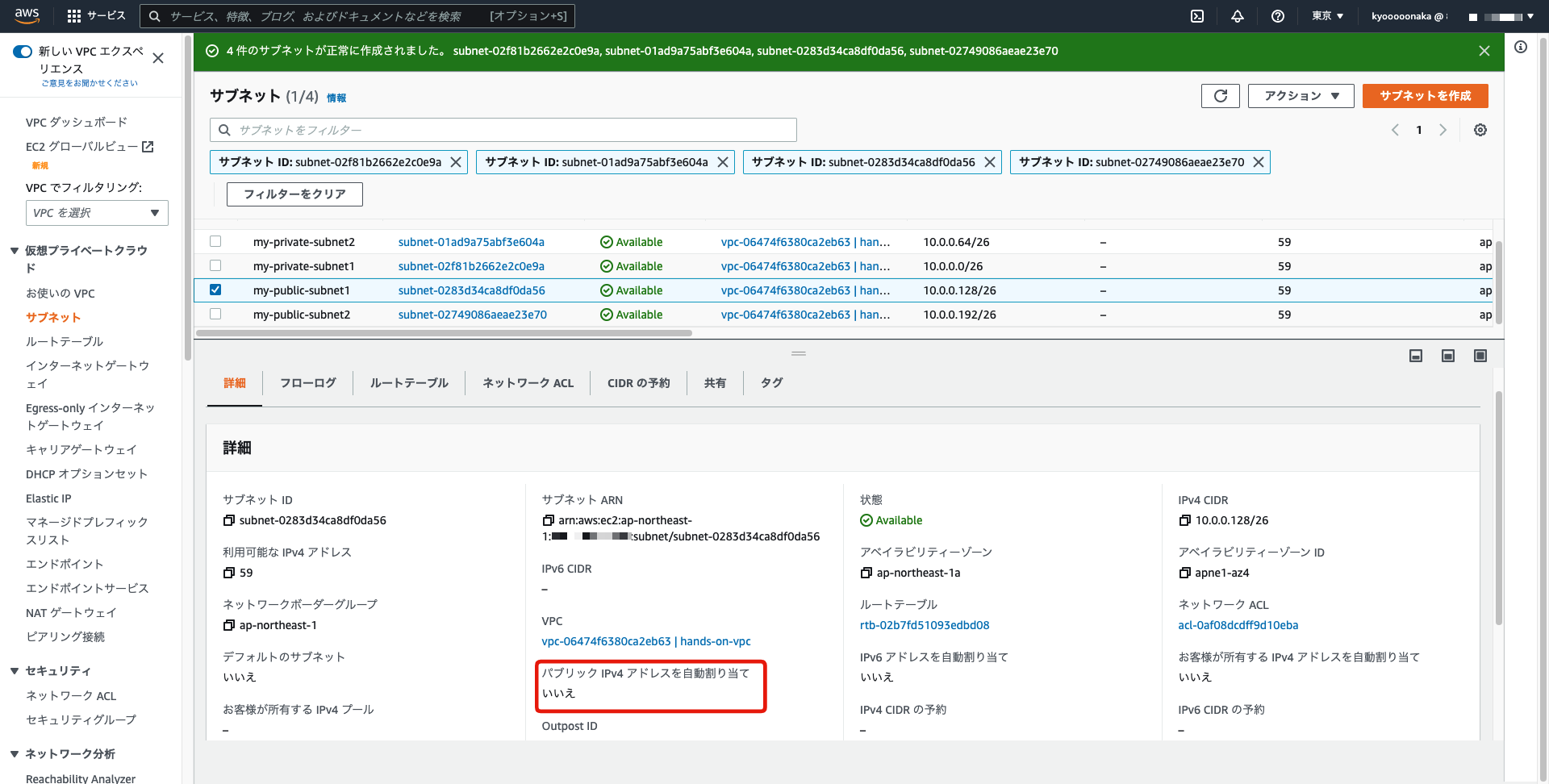Copy network border group ap-northeast-1
This screenshot has height=784, width=1549.
pos(229,626)
